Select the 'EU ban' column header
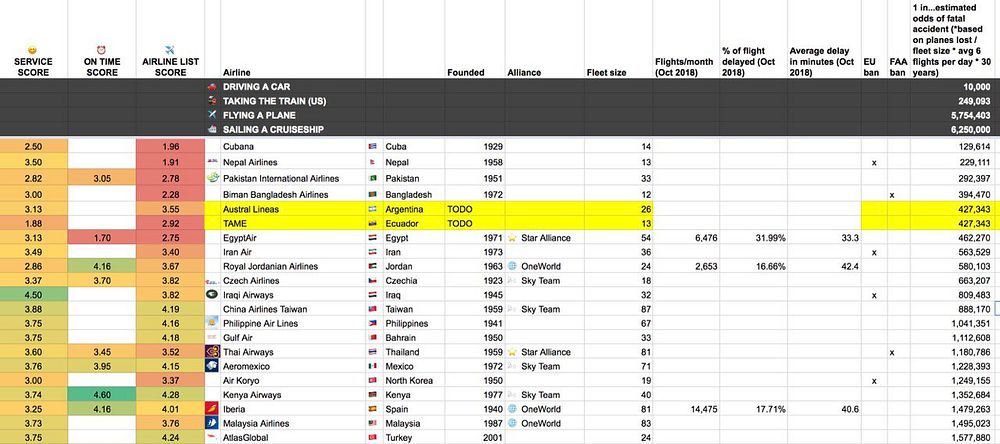 871,67
